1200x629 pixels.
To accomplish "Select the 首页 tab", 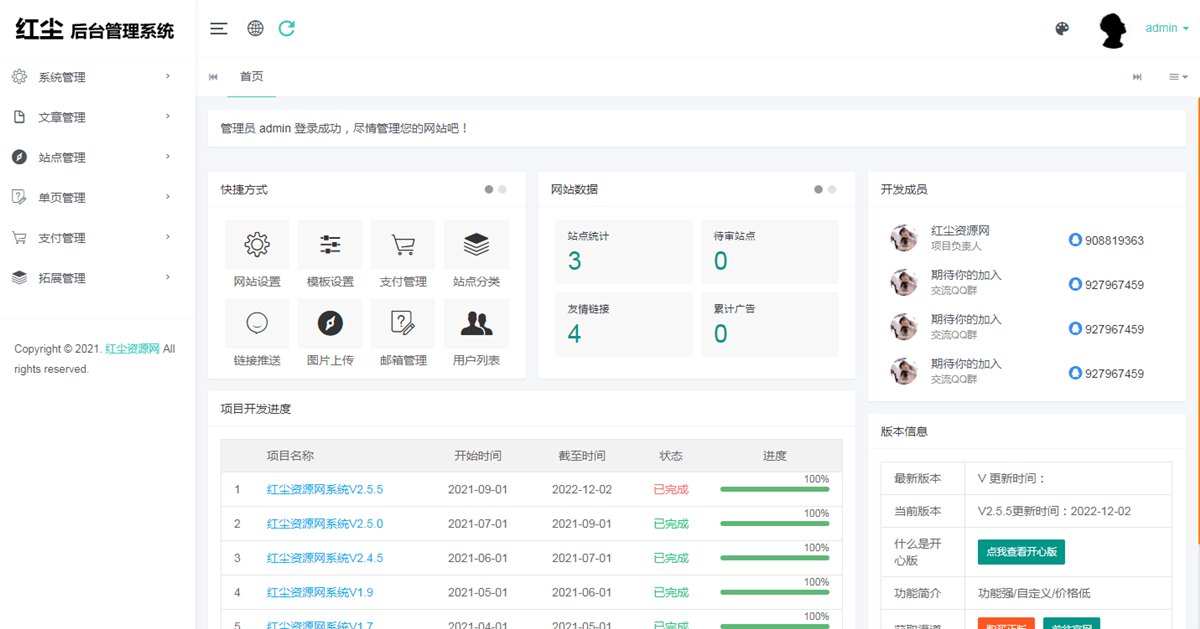I will point(252,77).
